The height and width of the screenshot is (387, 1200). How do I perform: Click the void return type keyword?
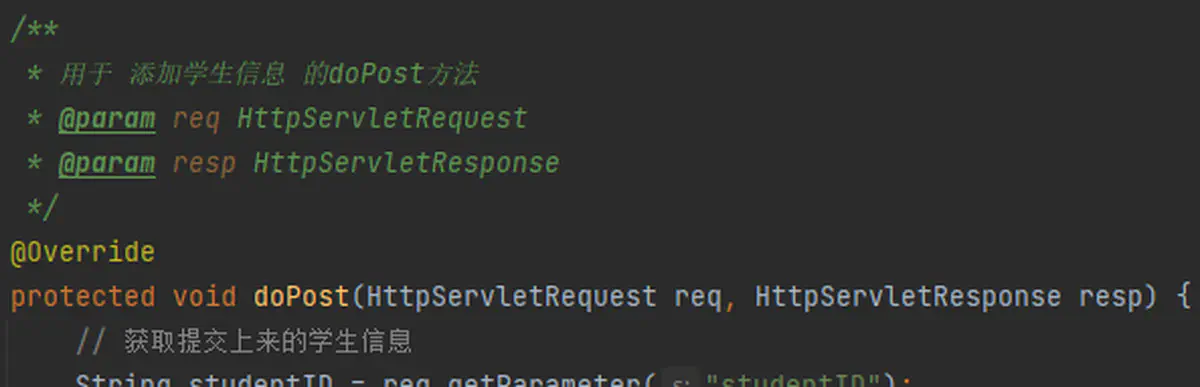coord(205,297)
